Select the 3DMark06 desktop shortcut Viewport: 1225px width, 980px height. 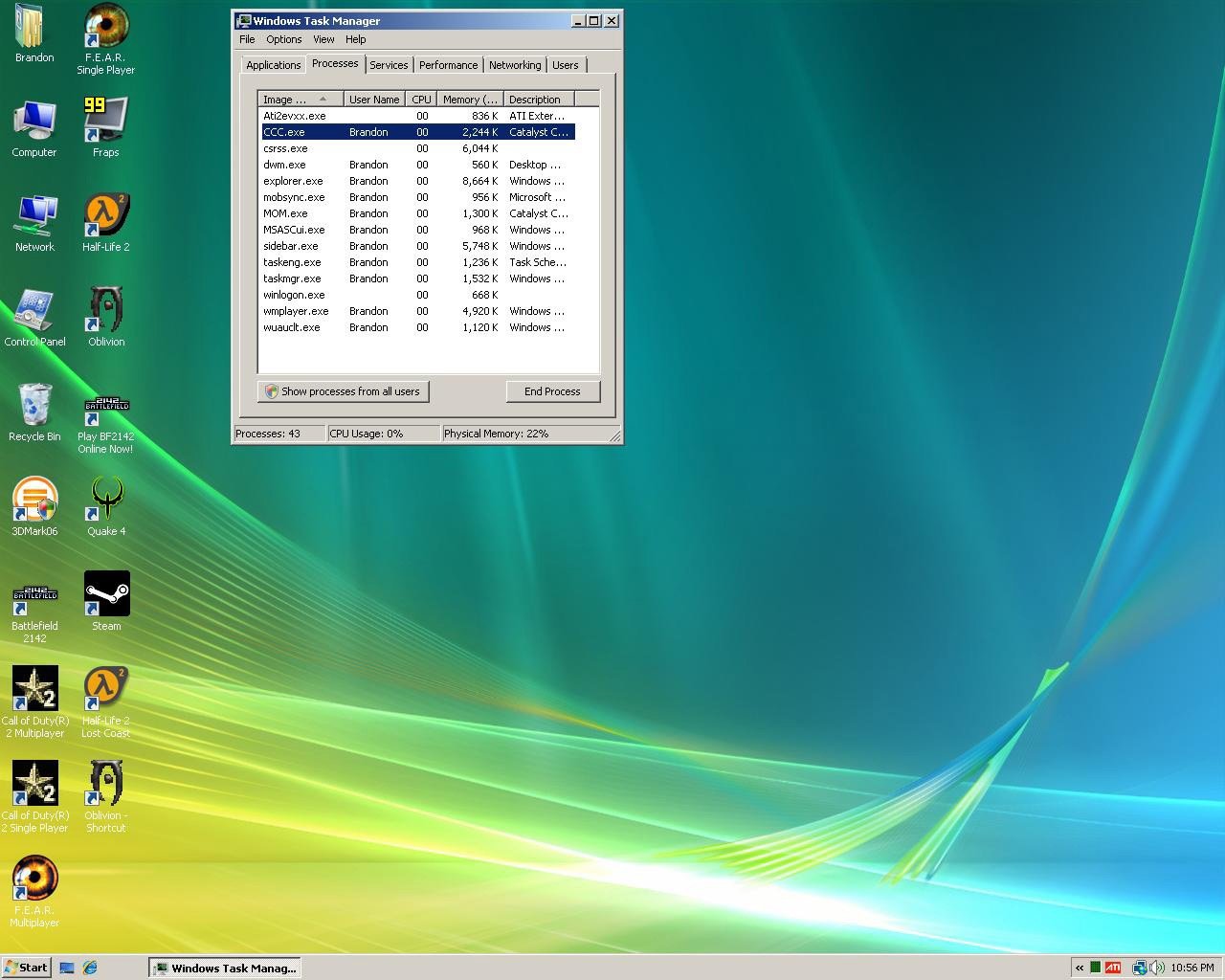coord(34,506)
